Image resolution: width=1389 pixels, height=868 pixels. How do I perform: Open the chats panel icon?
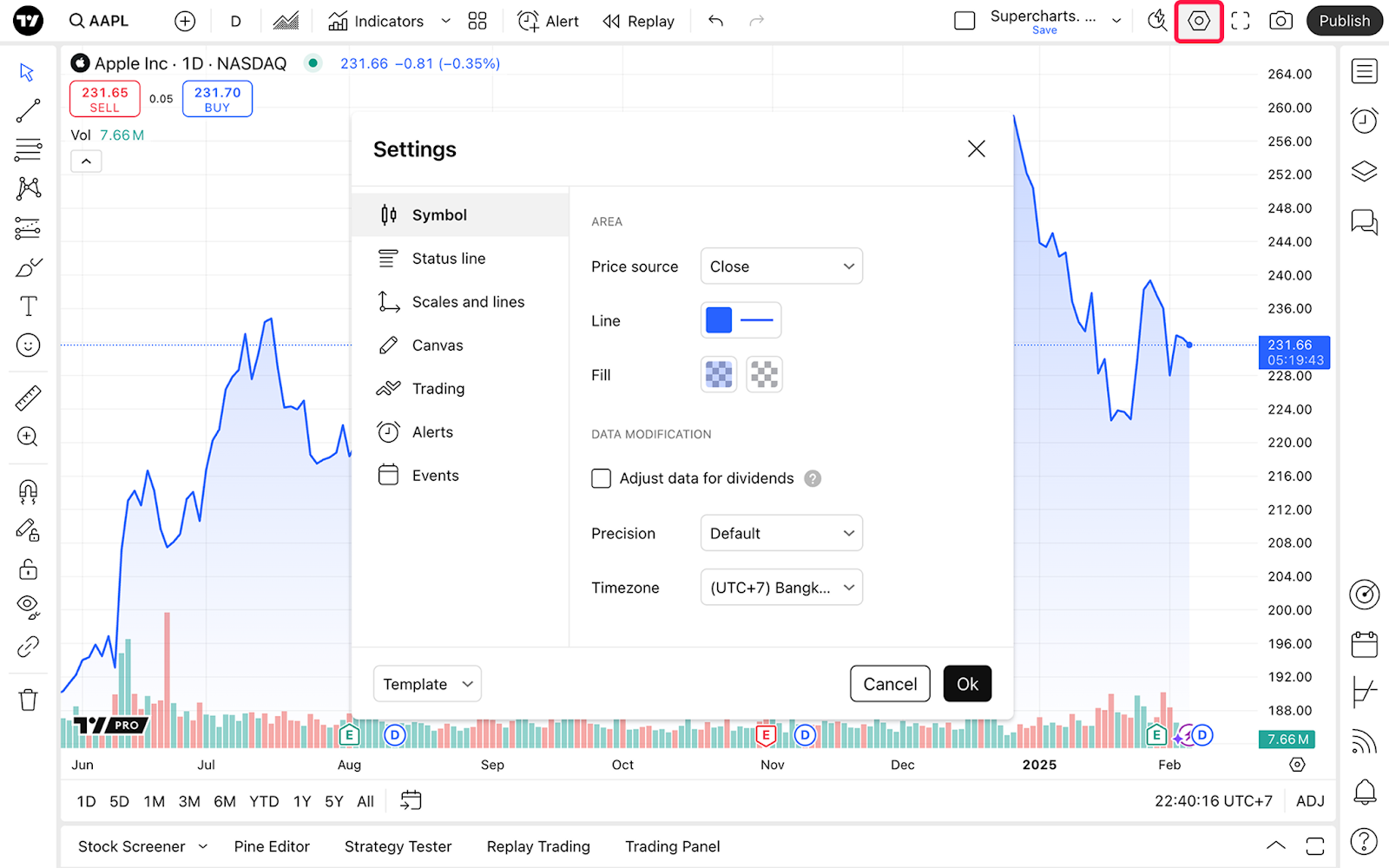click(1364, 222)
